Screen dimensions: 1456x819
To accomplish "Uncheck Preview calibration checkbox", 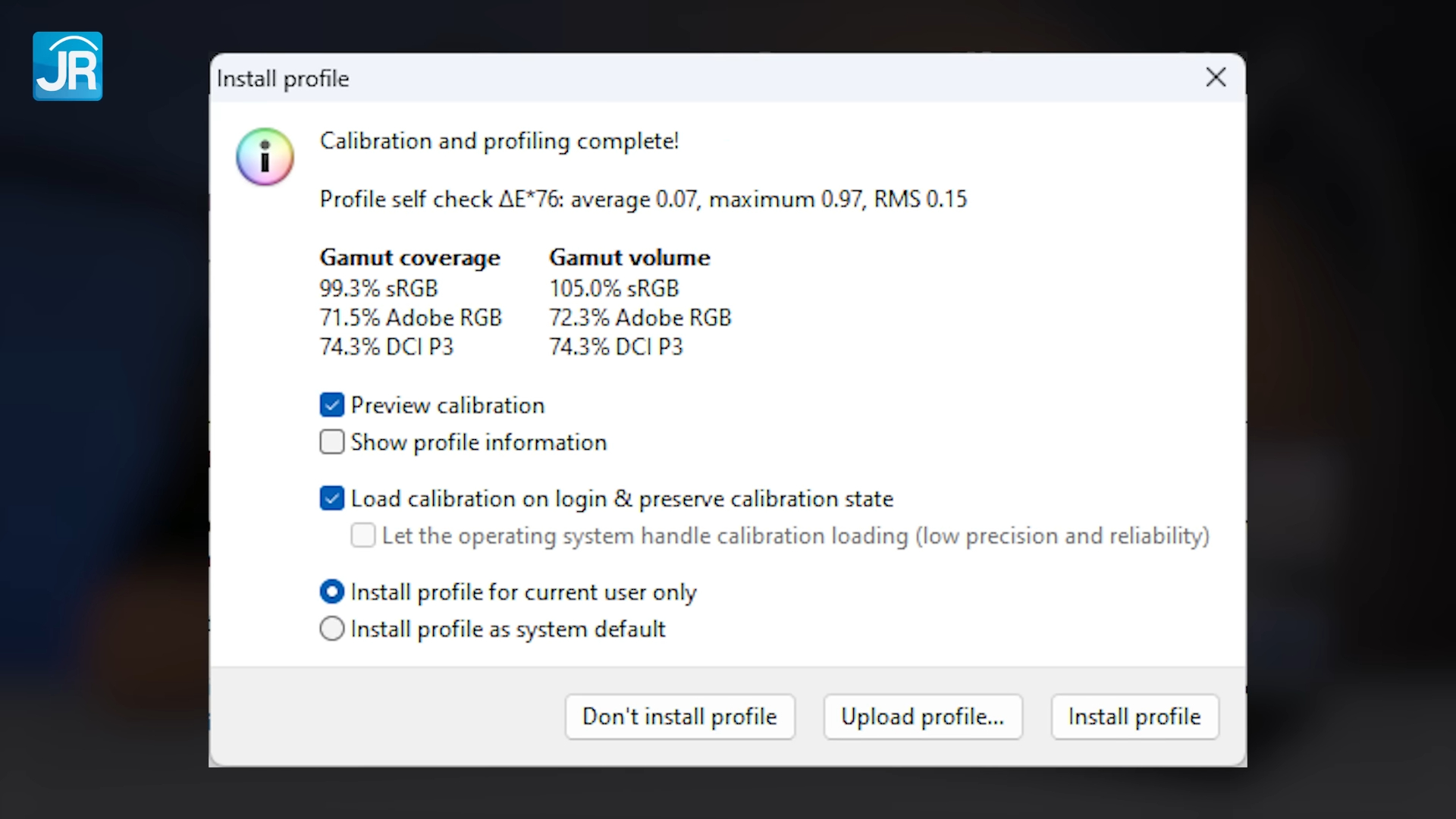I will (332, 405).
